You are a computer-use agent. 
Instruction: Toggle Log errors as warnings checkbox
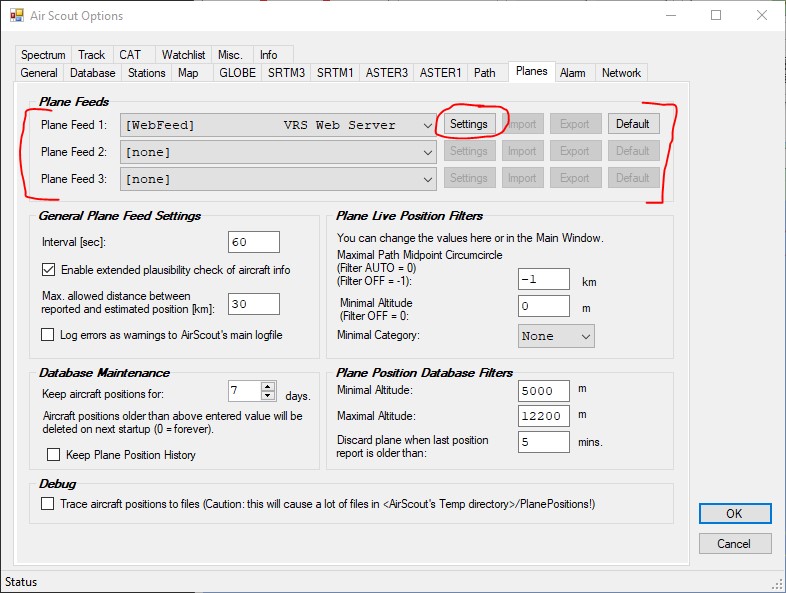pyautogui.click(x=49, y=335)
